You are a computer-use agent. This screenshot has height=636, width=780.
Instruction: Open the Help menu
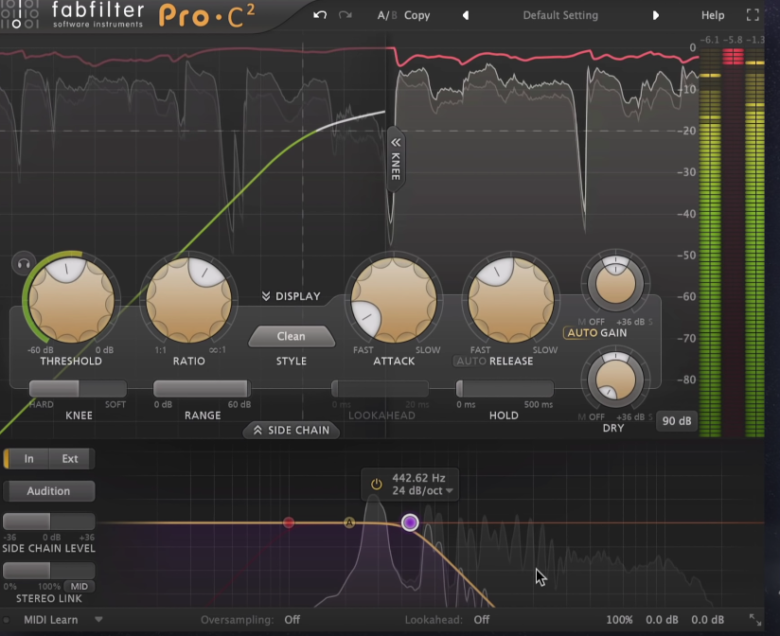712,15
